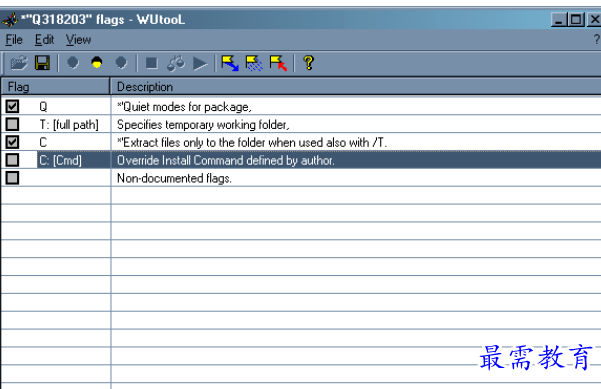
Task: Open the Edit menu
Action: click(x=44, y=39)
